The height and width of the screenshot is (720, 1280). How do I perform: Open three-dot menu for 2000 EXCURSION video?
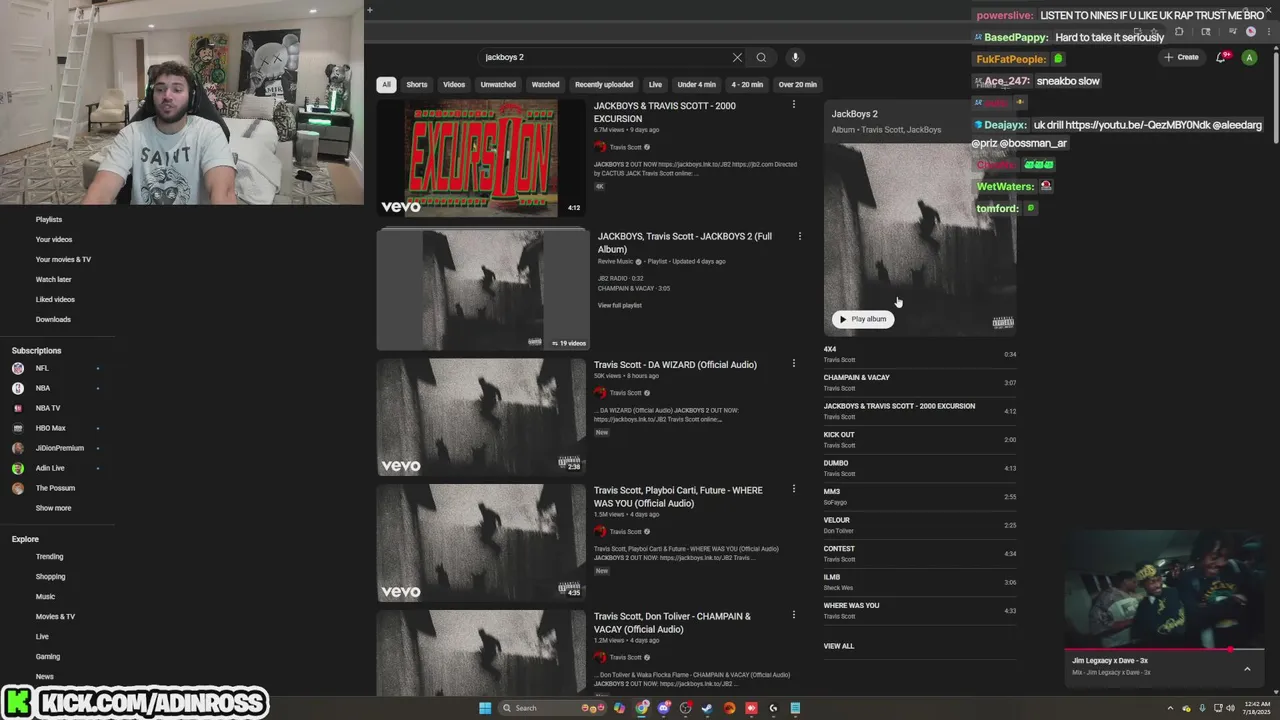click(794, 104)
